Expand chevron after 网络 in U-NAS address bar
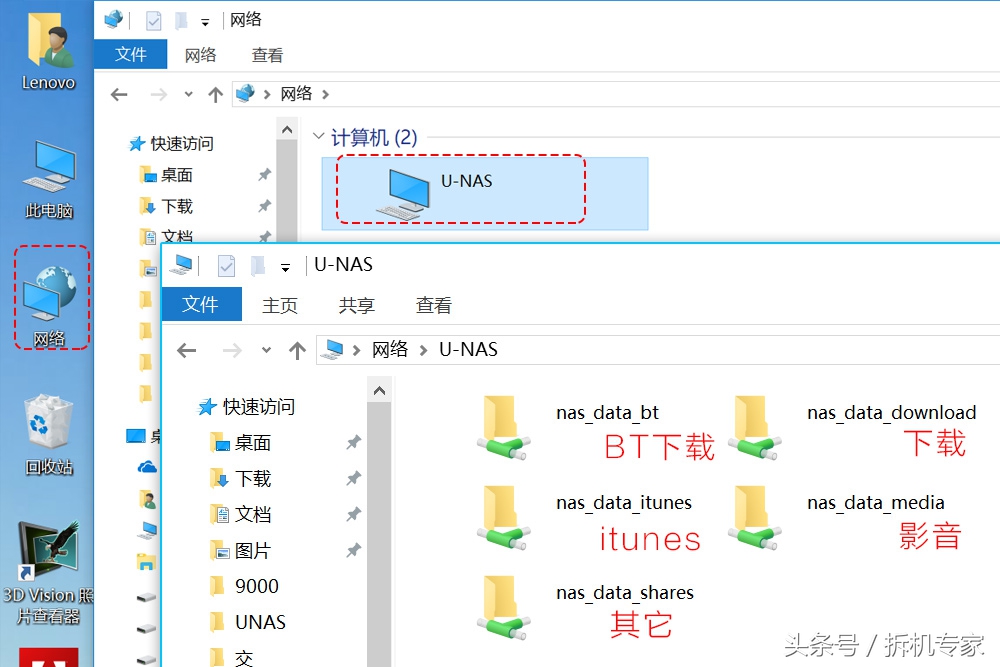This screenshot has height=667, width=1000. click(x=423, y=350)
